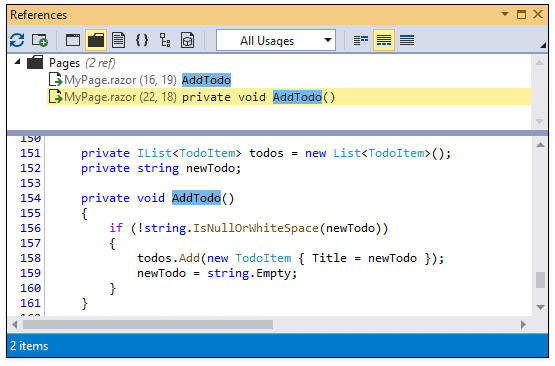Click code preview scroll down arrow
The image size is (555, 366).
pyautogui.click(x=540, y=307)
